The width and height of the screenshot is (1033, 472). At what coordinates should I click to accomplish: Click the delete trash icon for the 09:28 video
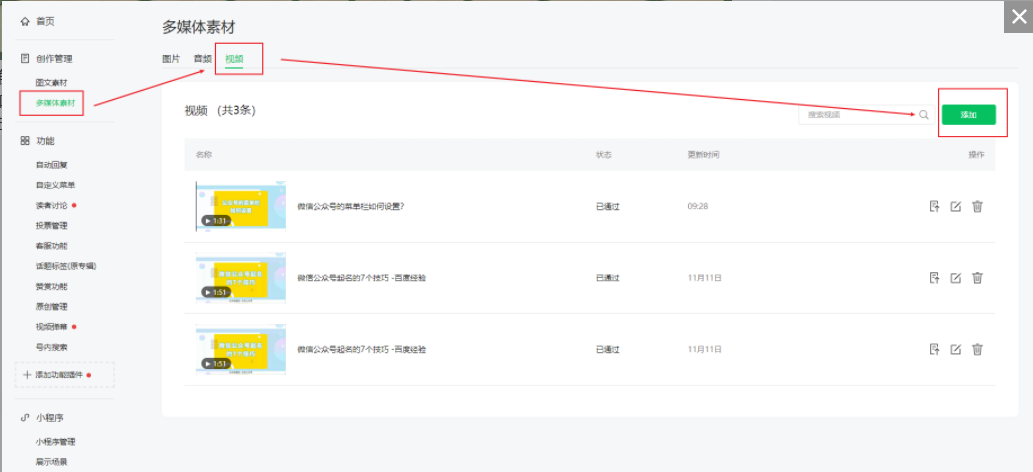pyautogui.click(x=977, y=207)
